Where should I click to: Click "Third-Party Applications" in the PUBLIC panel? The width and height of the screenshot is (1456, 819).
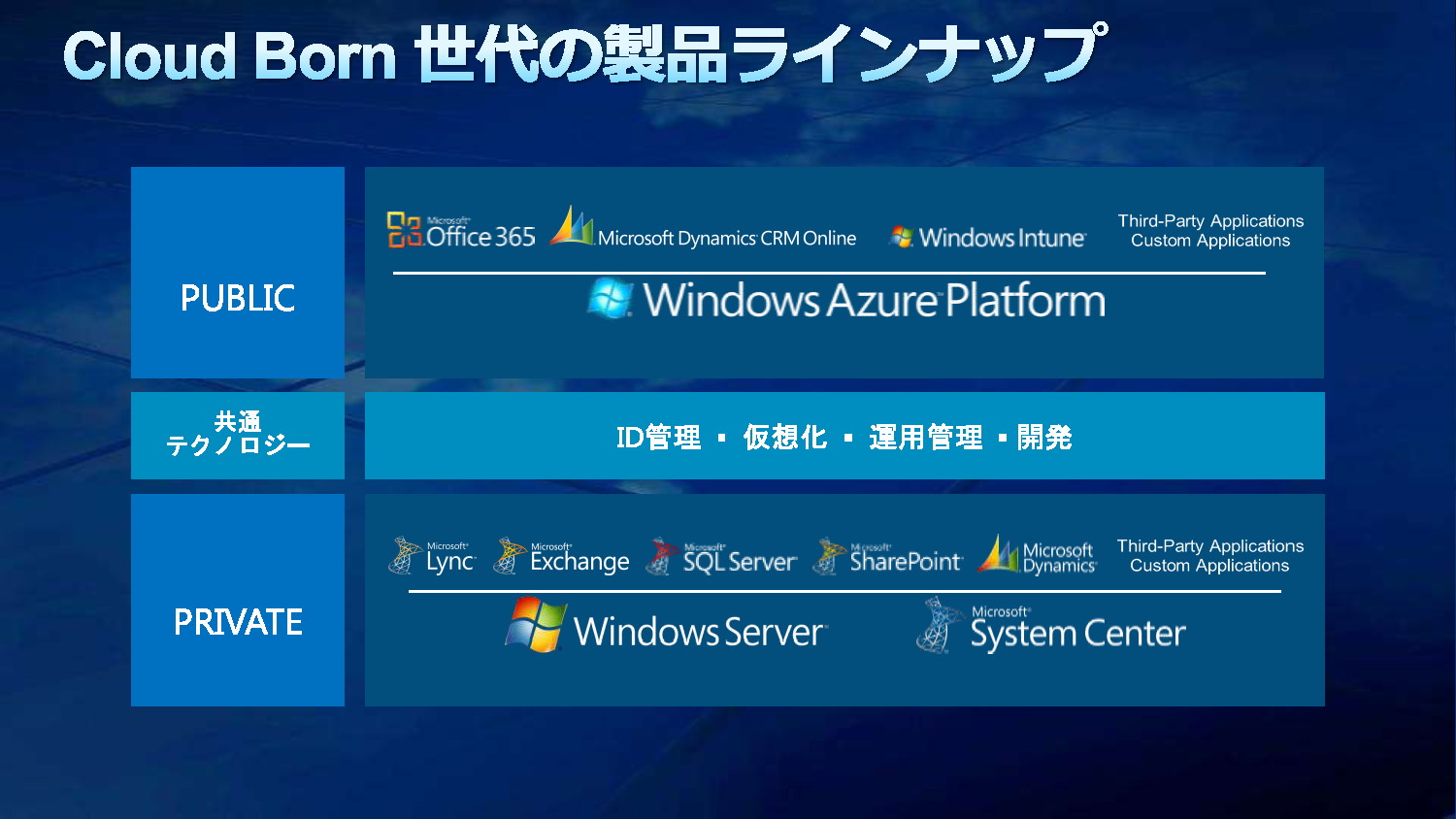point(1210,221)
